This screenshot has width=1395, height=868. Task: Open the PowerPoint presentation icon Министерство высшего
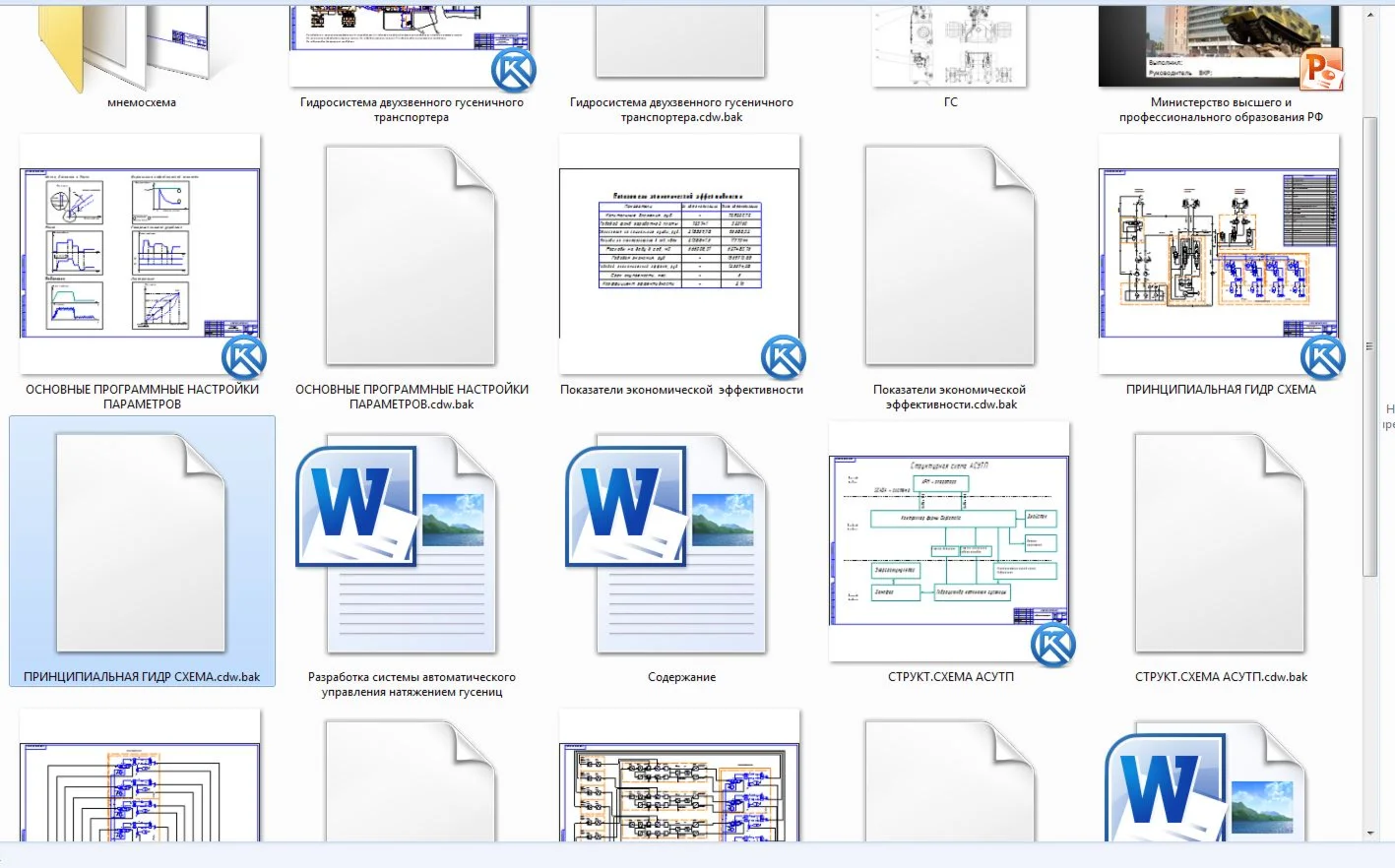(x=1221, y=46)
